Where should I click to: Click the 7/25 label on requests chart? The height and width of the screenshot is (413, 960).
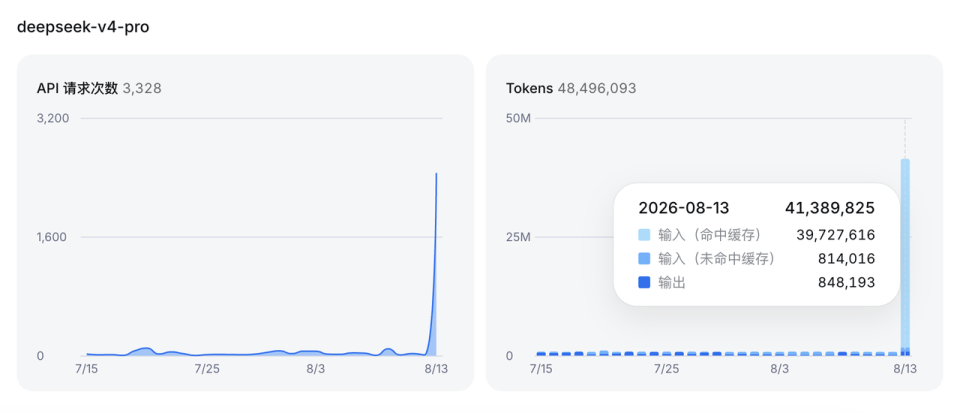[x=206, y=369]
